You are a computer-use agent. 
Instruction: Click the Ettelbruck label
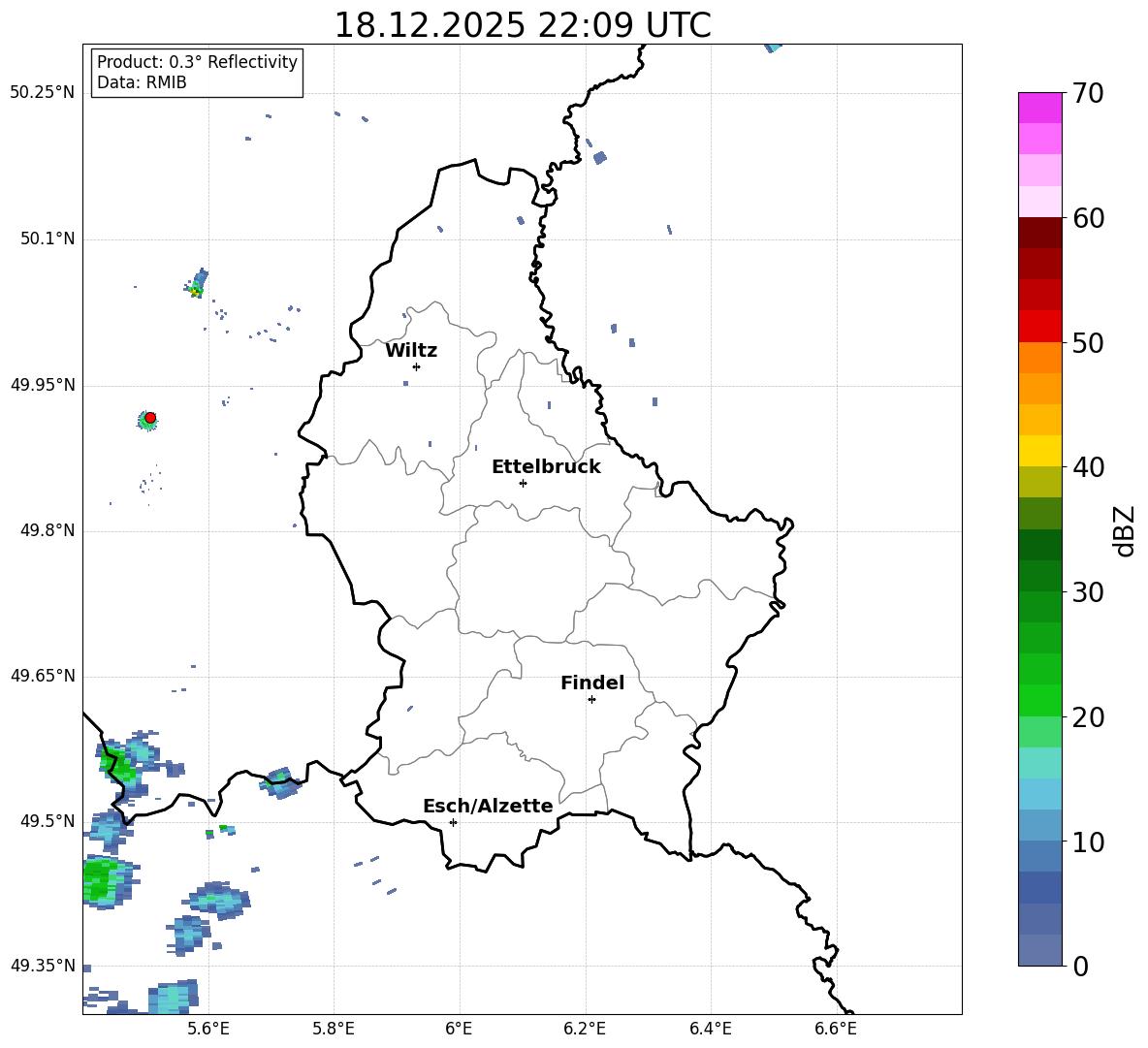click(546, 467)
